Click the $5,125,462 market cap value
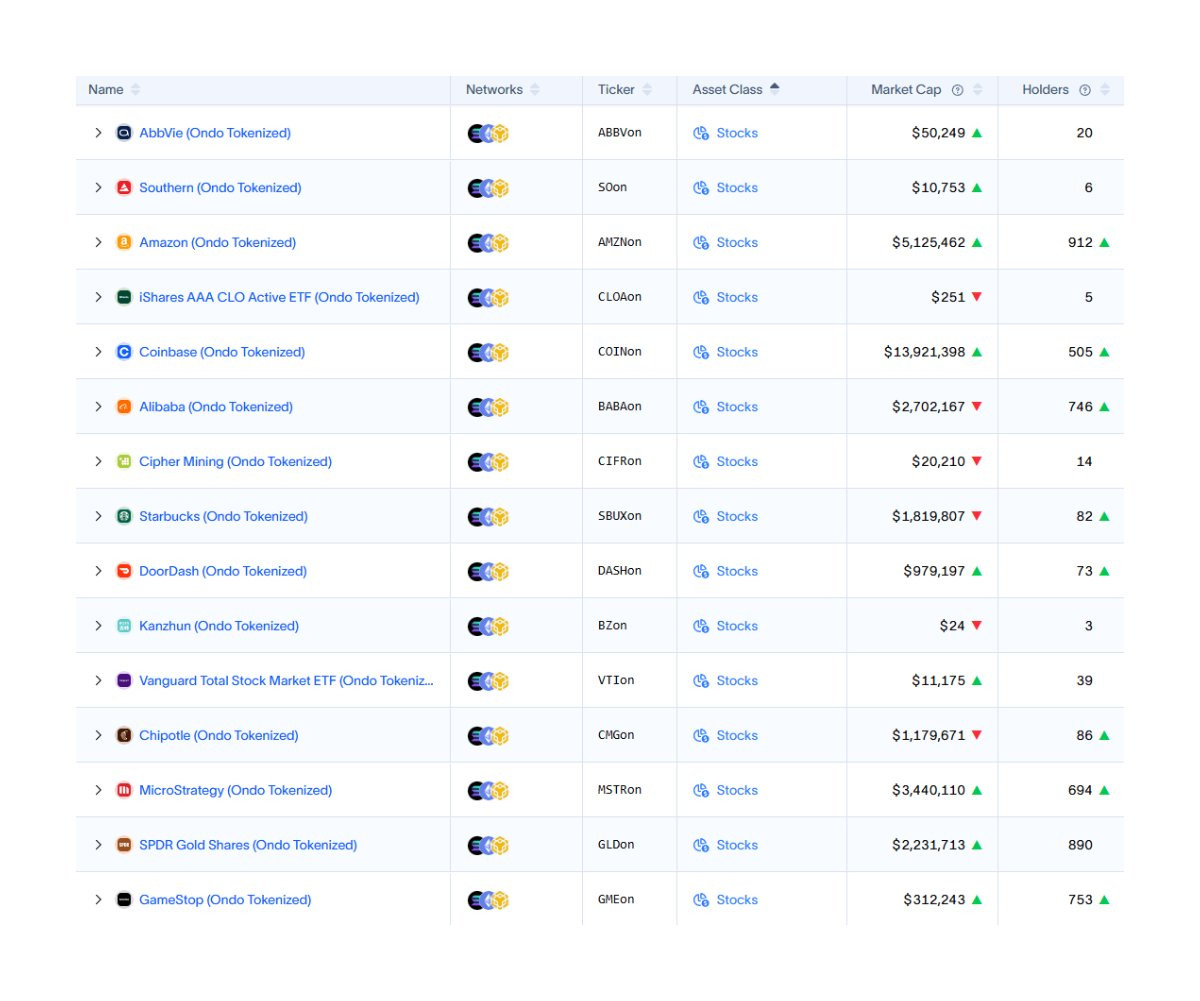1200x1001 pixels. coord(929,242)
